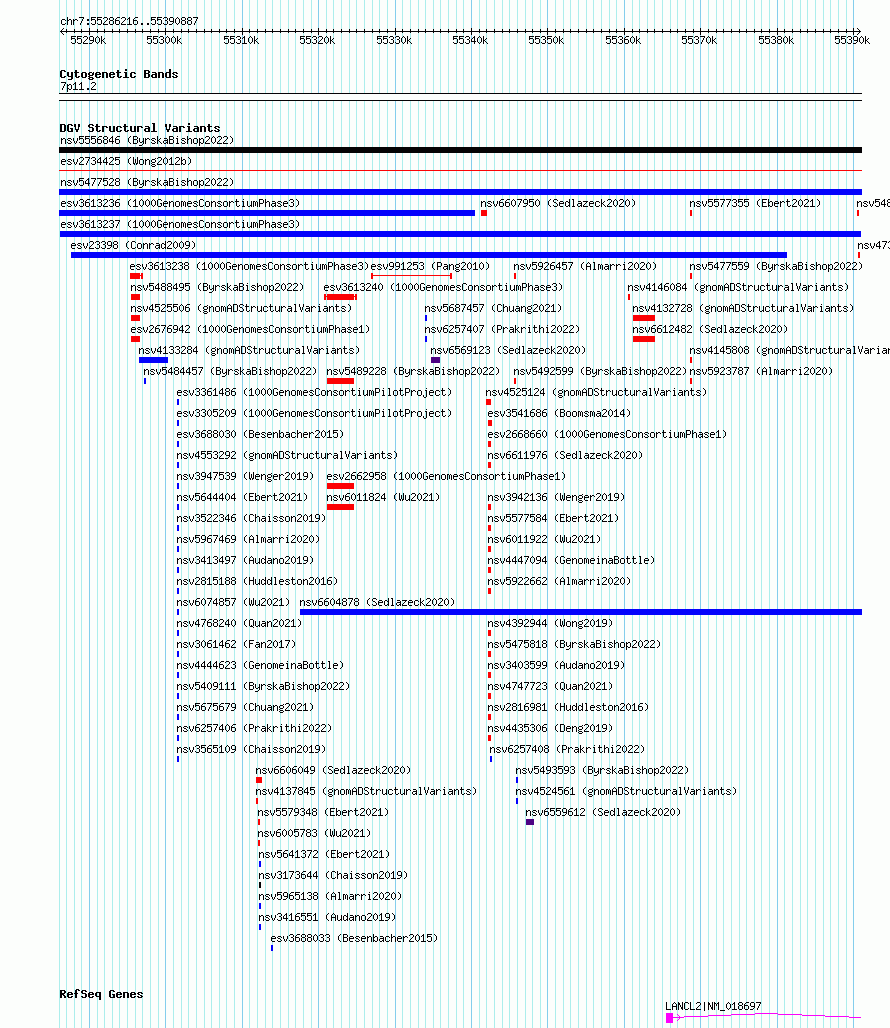Click nsv4133284 (gnomADStructuralVariants) label

(249, 350)
